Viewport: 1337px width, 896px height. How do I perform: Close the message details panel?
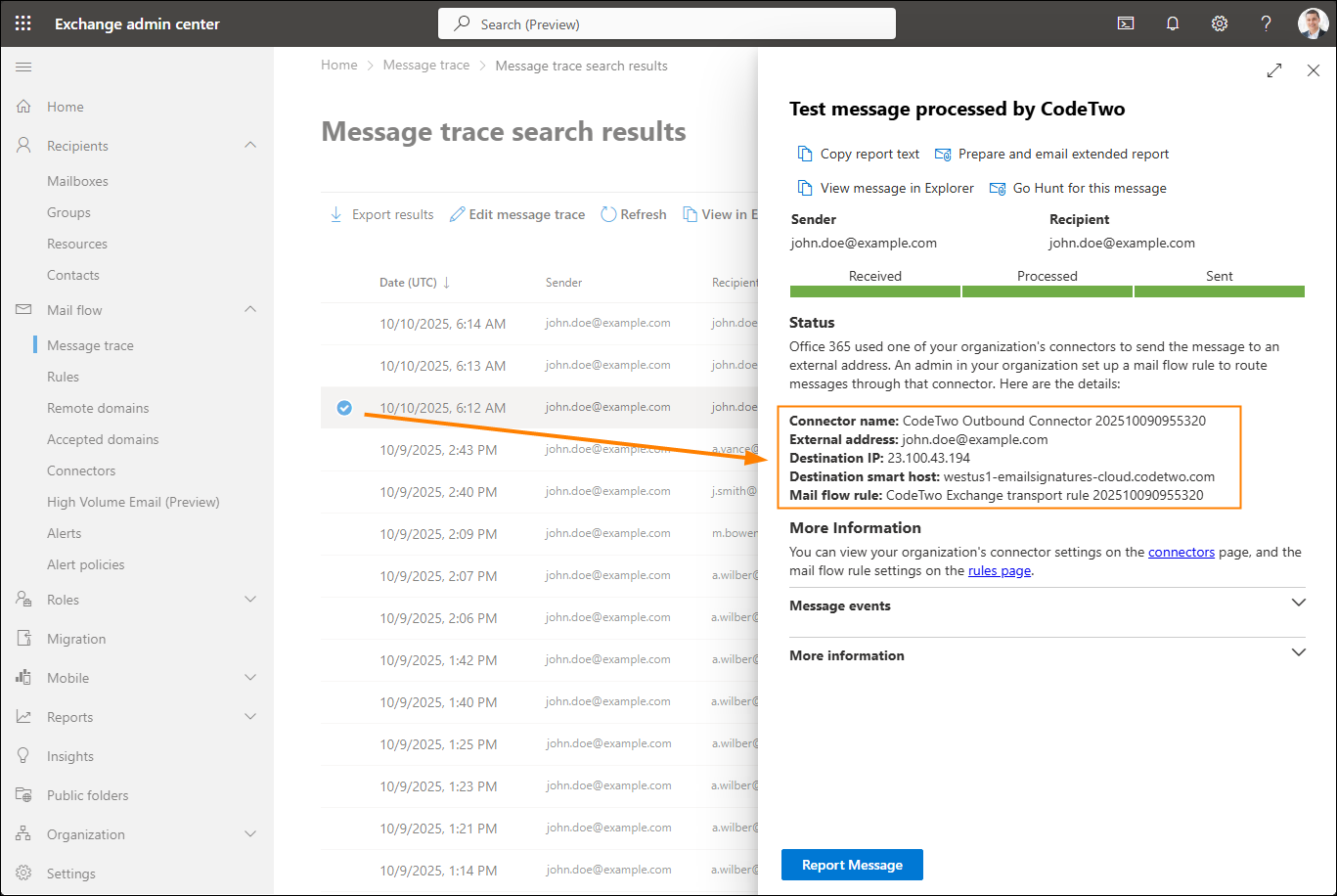(1314, 70)
